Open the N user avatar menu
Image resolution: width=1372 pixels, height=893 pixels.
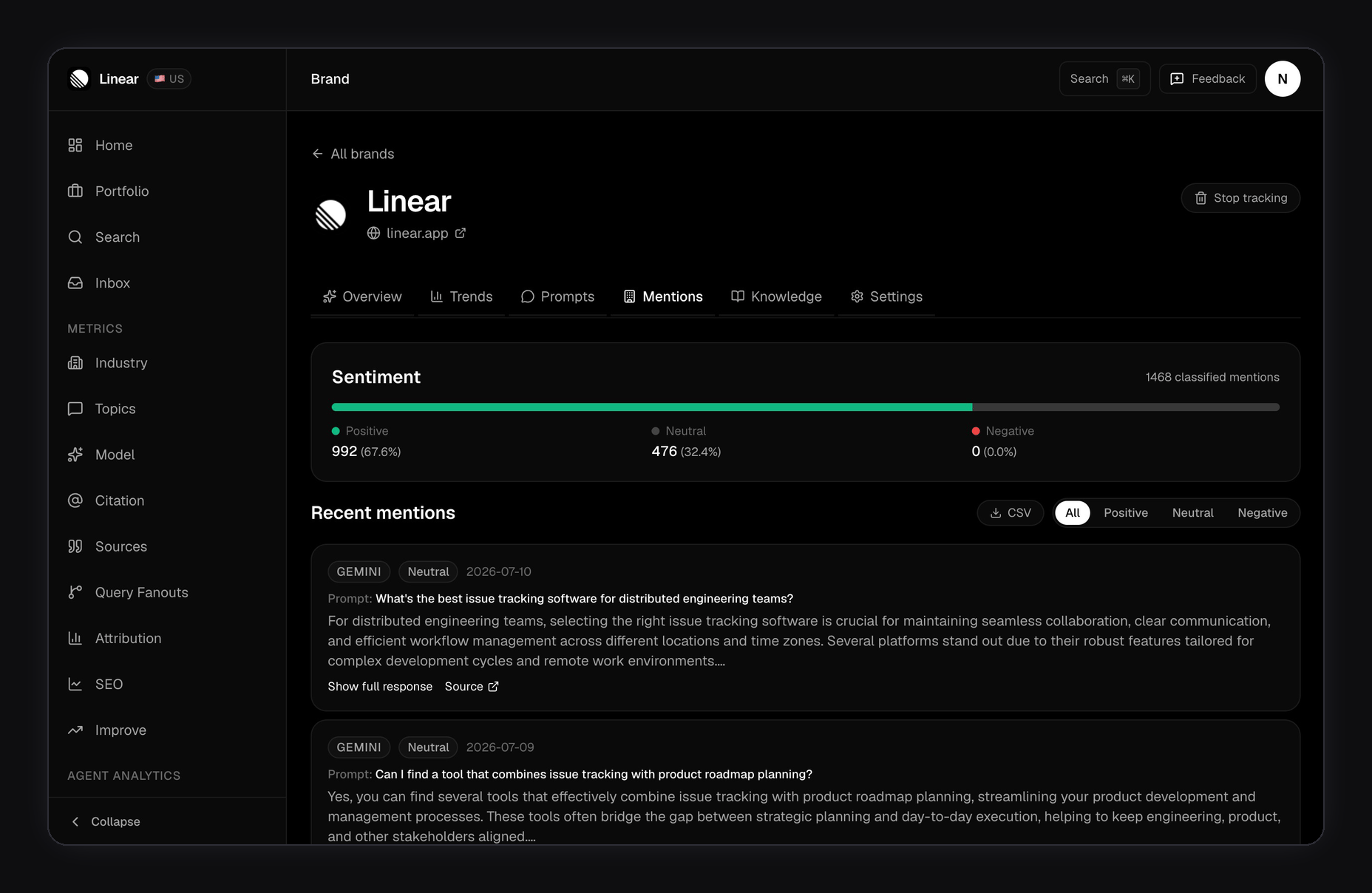pyautogui.click(x=1283, y=79)
